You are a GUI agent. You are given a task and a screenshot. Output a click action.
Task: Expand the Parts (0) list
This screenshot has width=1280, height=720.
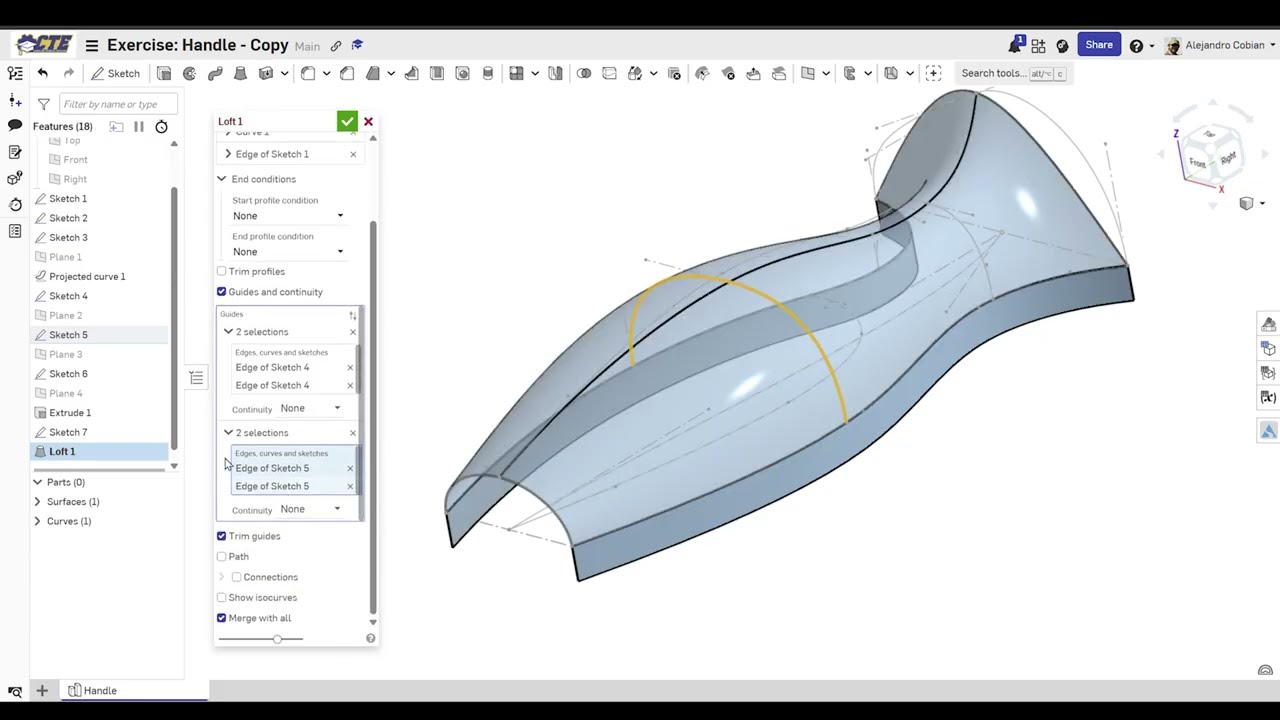(x=38, y=482)
